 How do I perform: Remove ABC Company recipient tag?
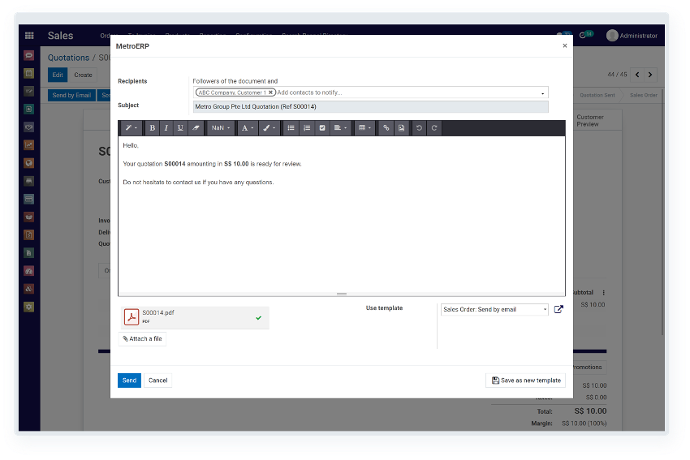point(271,92)
